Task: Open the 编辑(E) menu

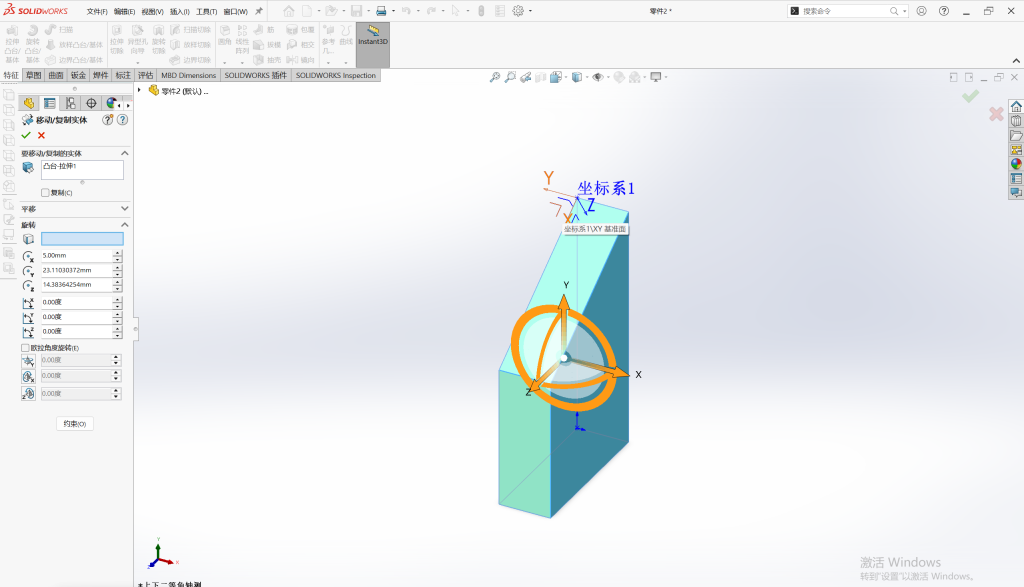Action: point(124,12)
